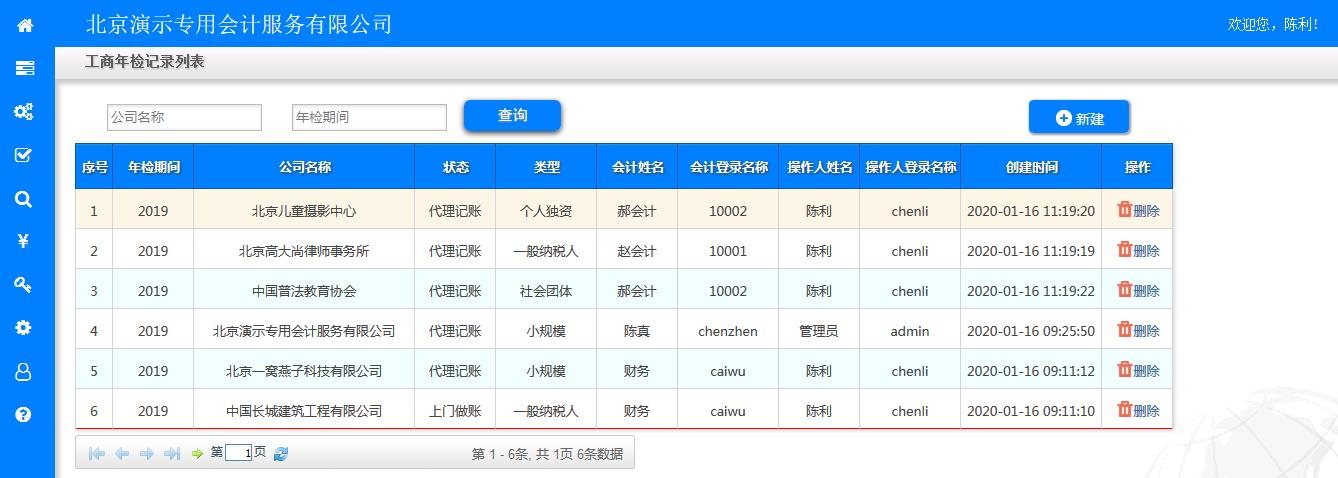The height and width of the screenshot is (478, 1338).
Task: Sort by 类型 column header
Action: 546,167
